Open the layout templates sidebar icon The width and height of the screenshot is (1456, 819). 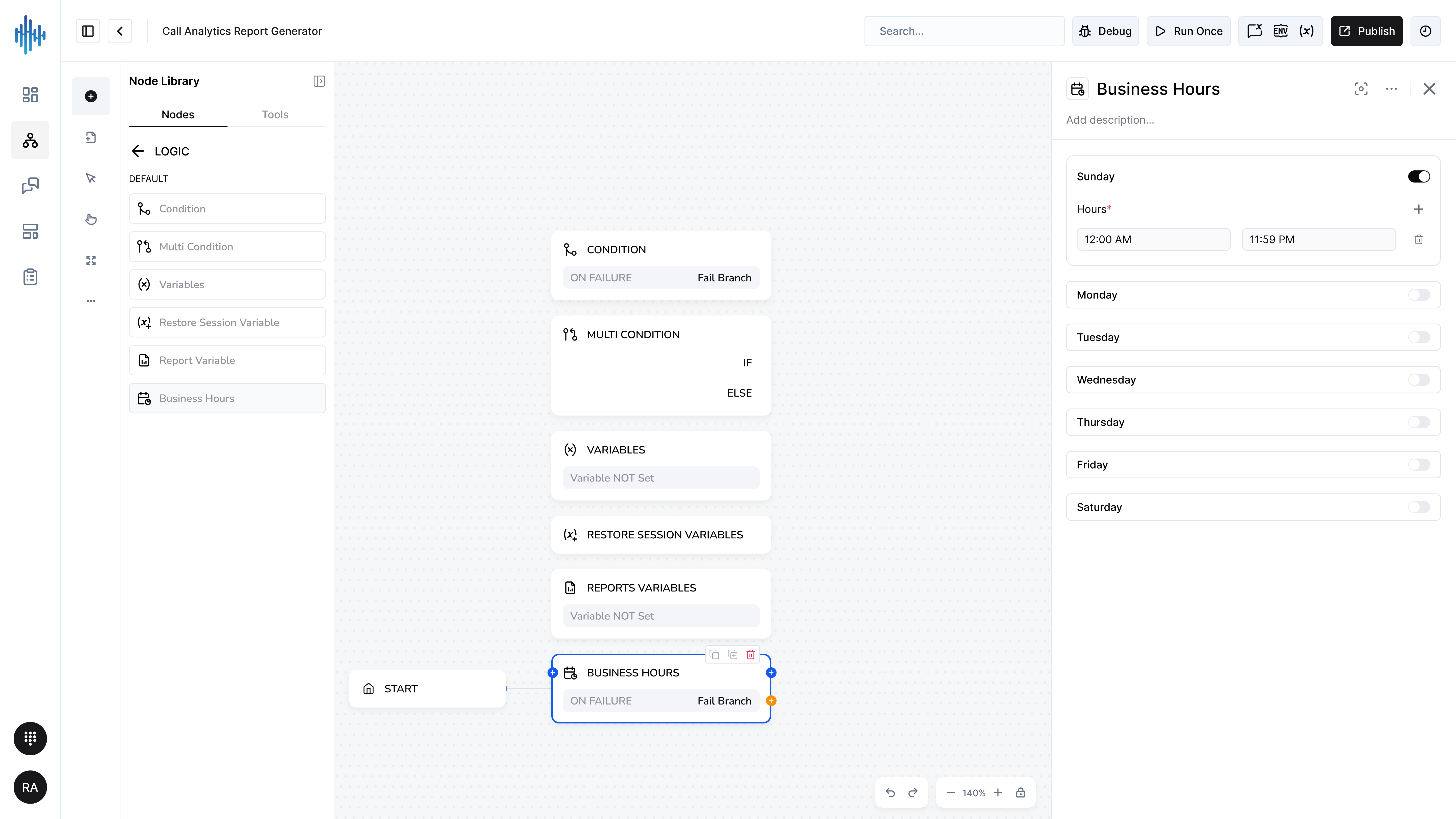[30, 231]
